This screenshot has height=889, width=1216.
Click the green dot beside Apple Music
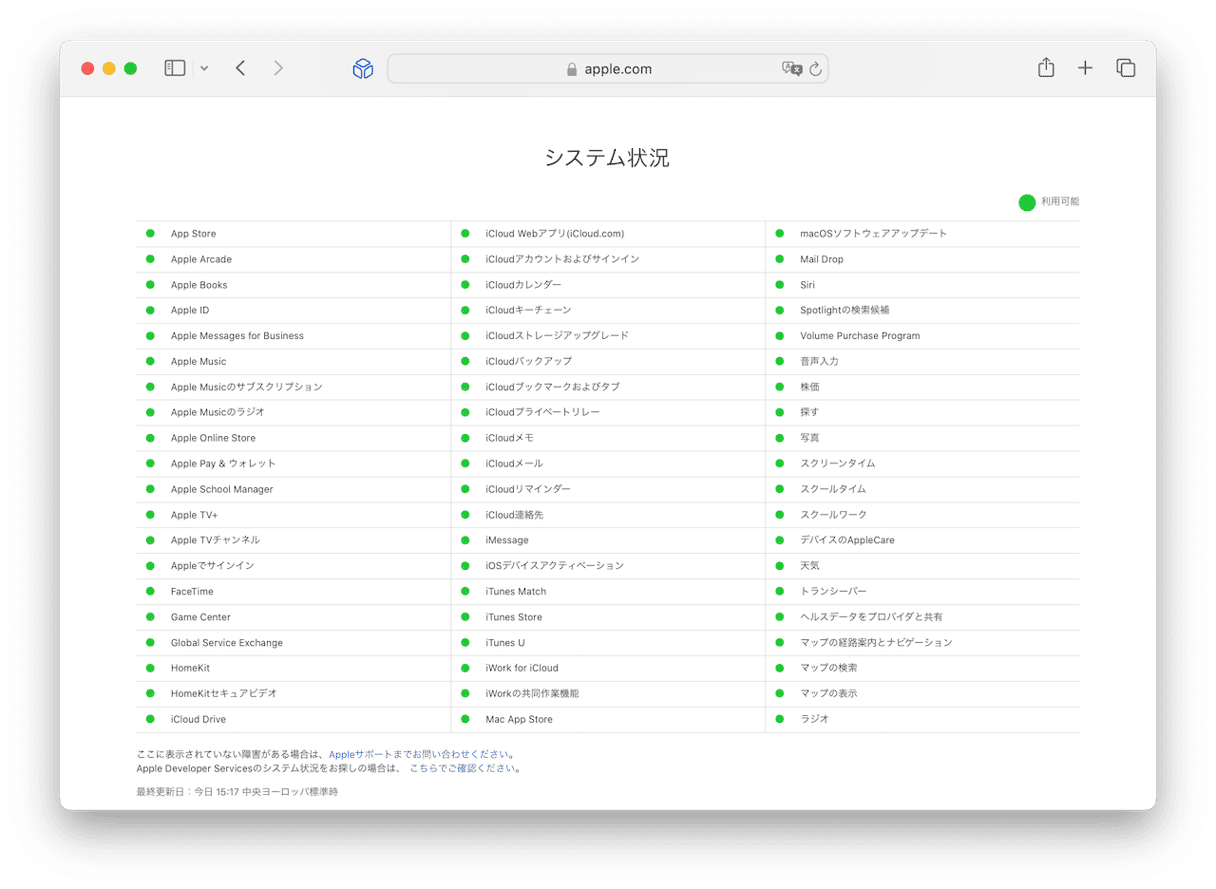click(x=150, y=361)
